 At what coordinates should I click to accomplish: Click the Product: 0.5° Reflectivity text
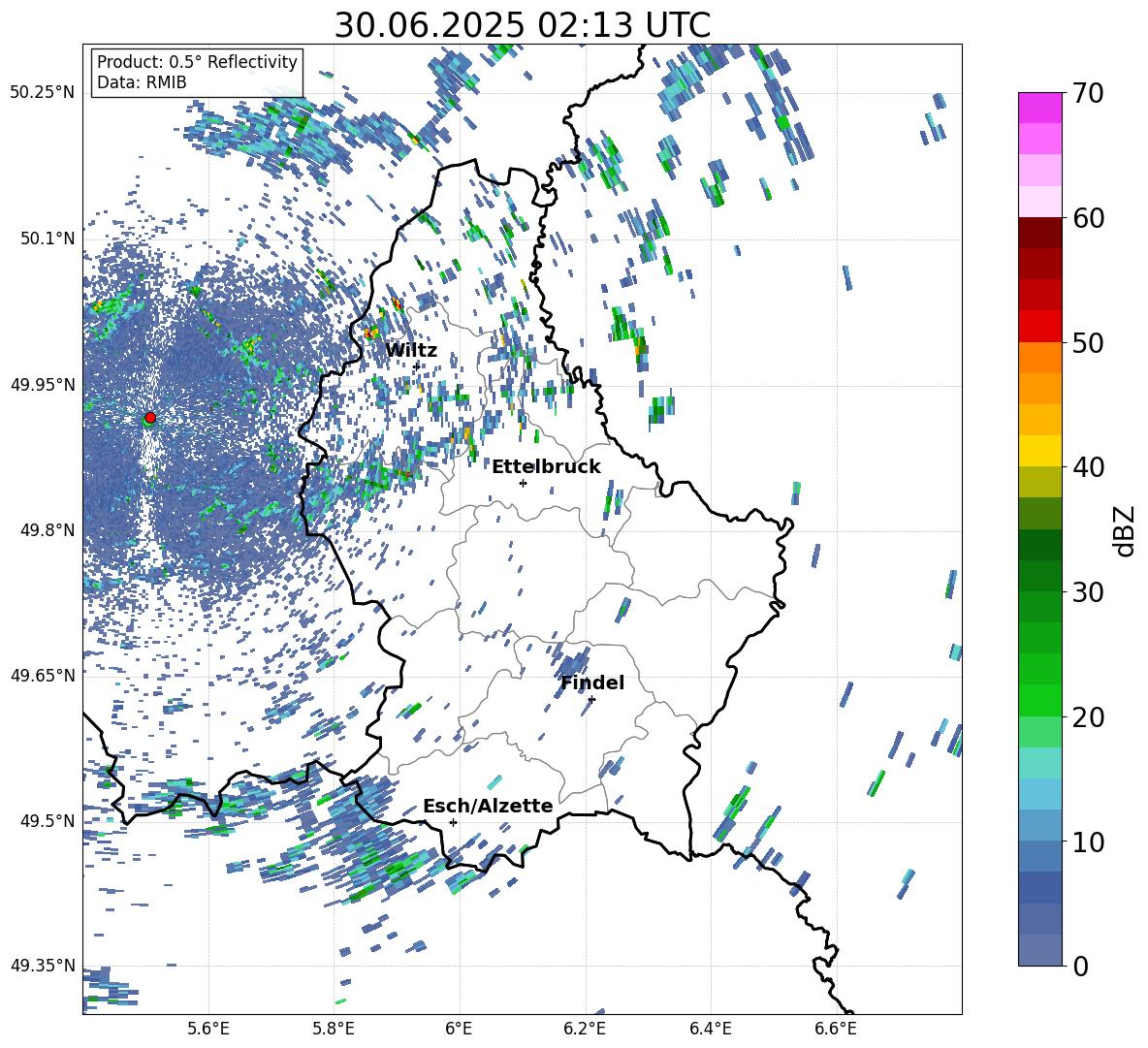[197, 61]
